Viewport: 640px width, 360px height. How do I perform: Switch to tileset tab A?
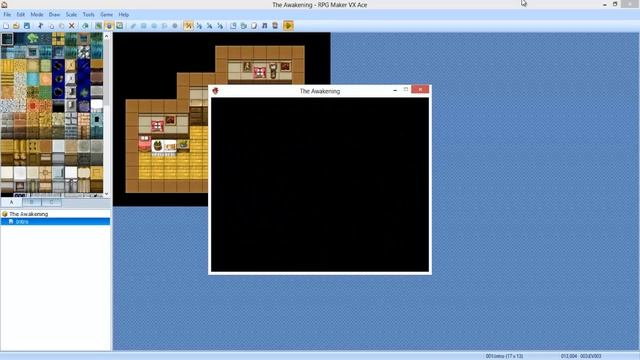(x=11, y=202)
